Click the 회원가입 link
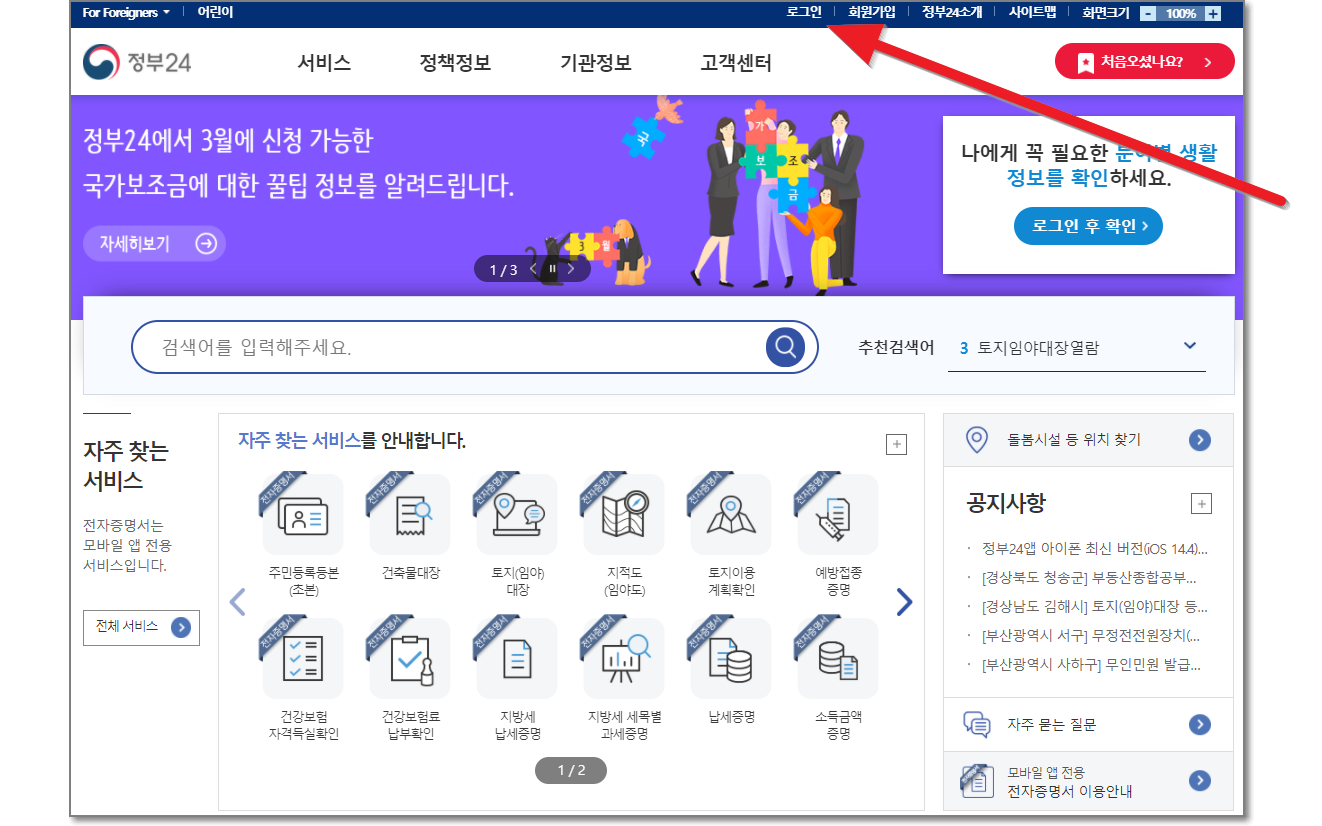 click(872, 12)
